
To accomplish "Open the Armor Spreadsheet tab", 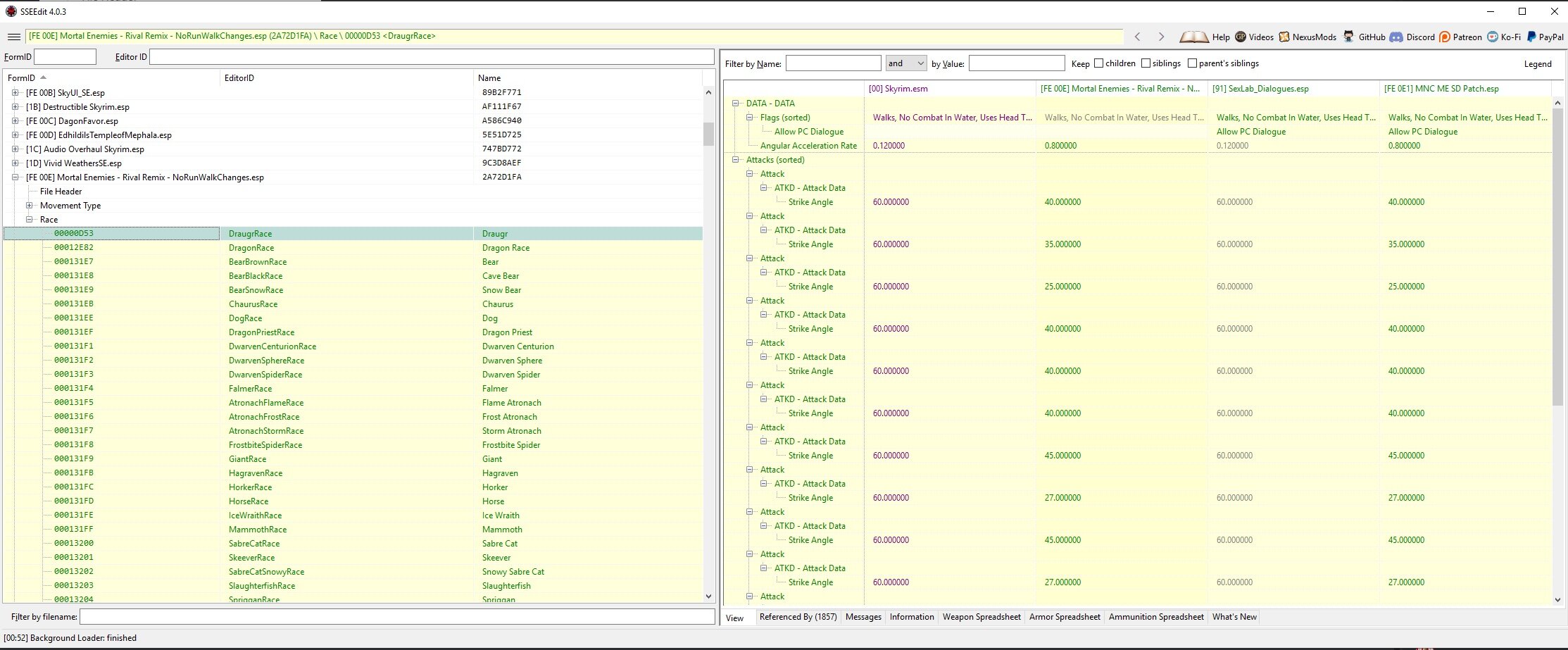I will [x=1065, y=617].
